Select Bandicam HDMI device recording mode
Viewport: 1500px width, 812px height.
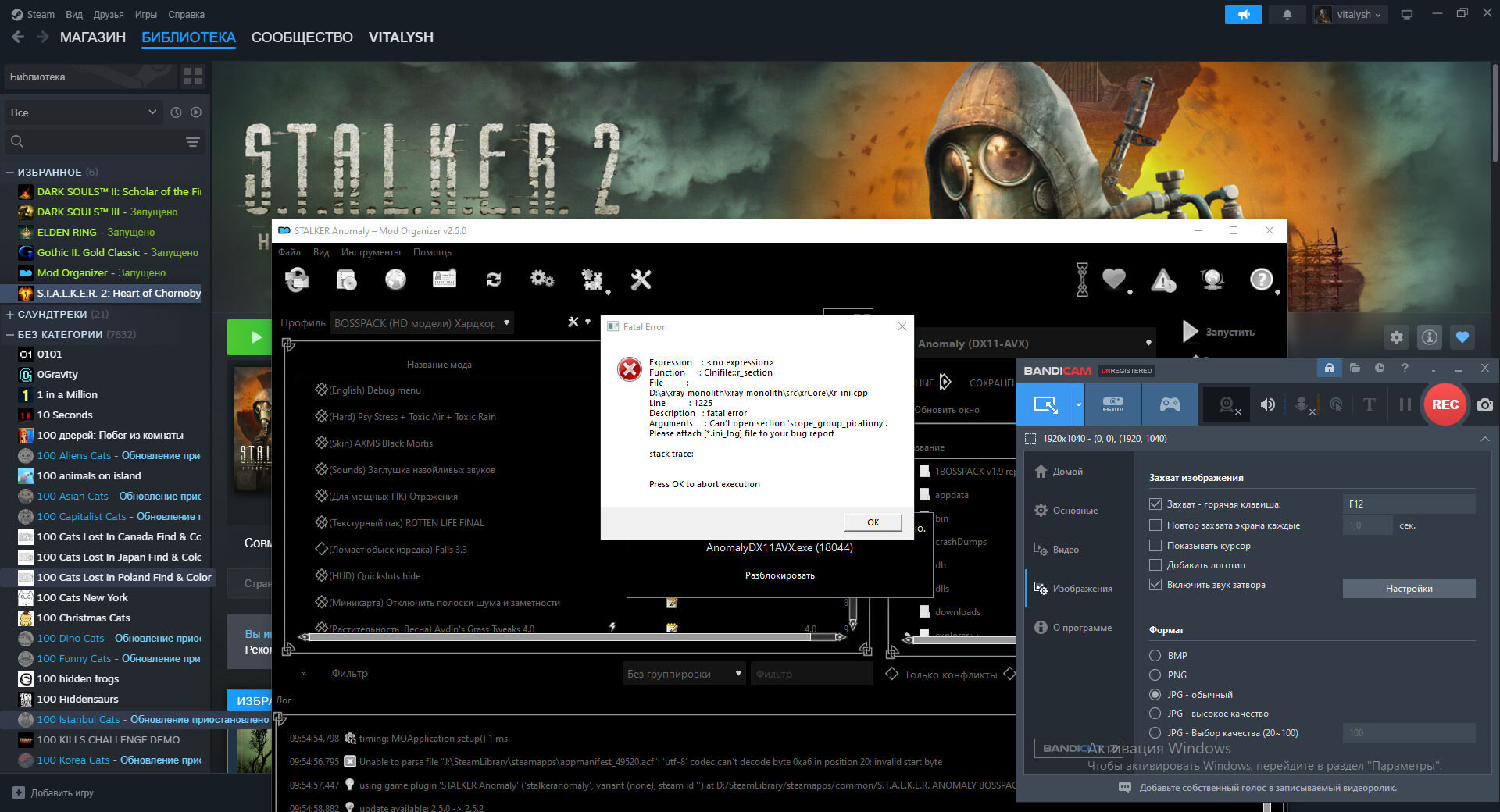[x=1113, y=404]
